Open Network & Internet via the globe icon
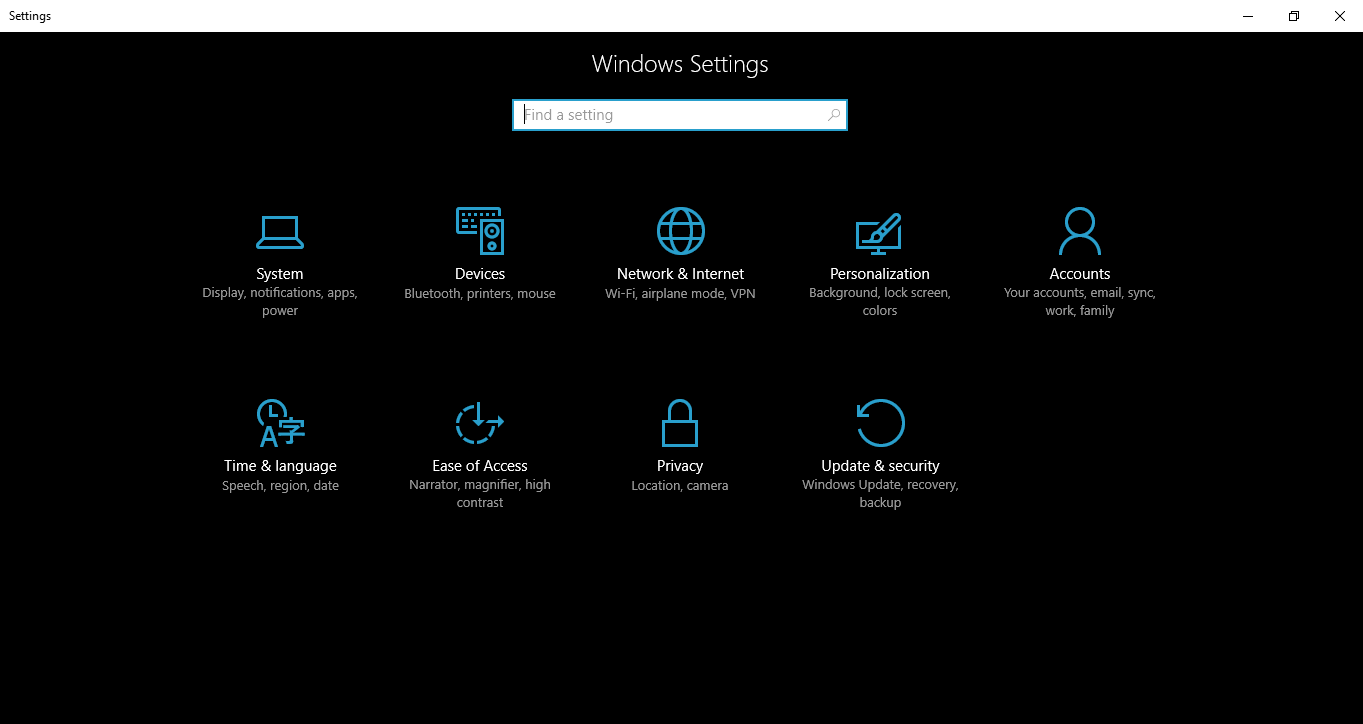 click(681, 231)
